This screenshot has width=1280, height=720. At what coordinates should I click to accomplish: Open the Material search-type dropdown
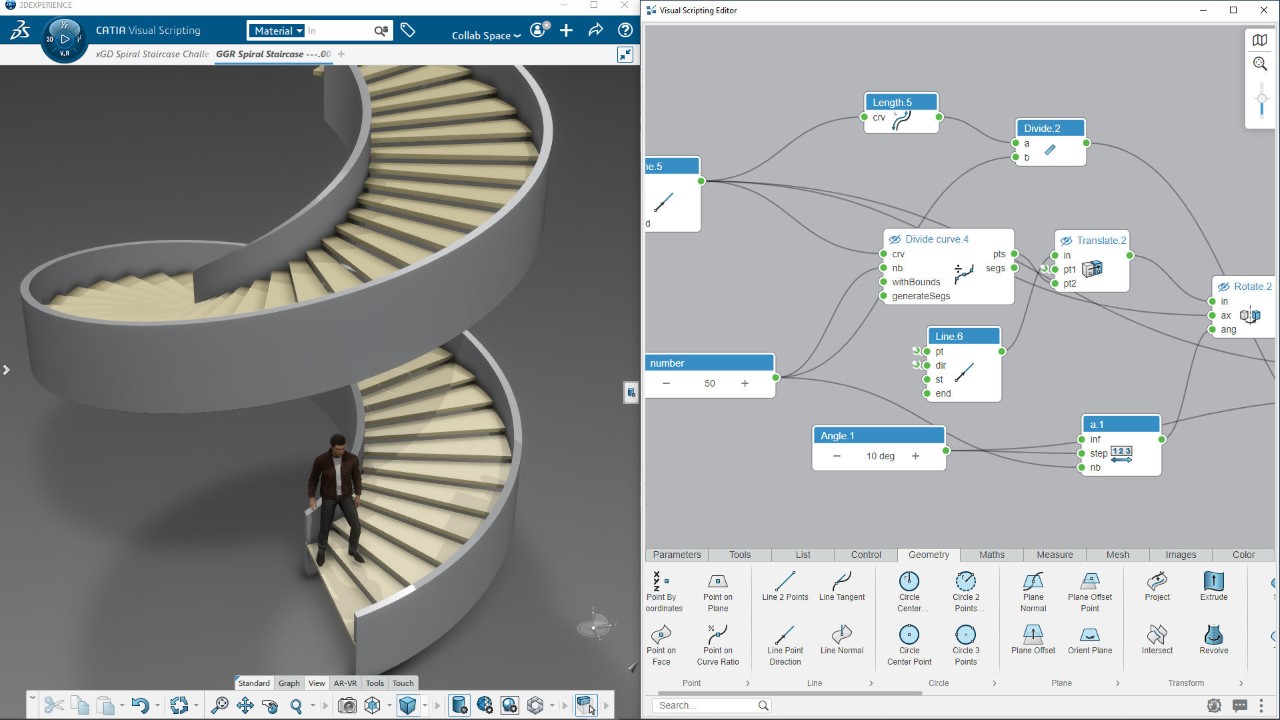277,31
